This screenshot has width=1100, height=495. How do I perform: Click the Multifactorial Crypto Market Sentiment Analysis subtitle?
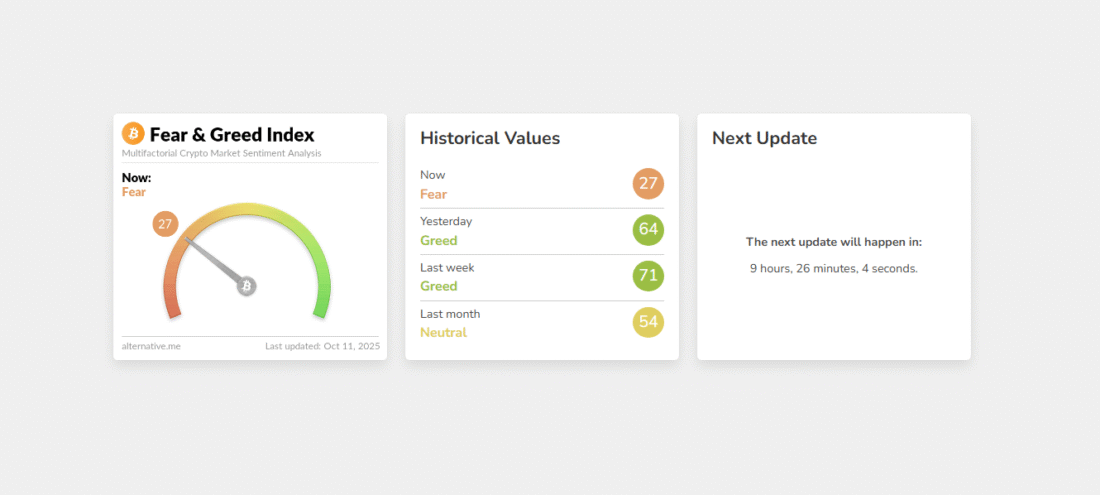pyautogui.click(x=221, y=153)
